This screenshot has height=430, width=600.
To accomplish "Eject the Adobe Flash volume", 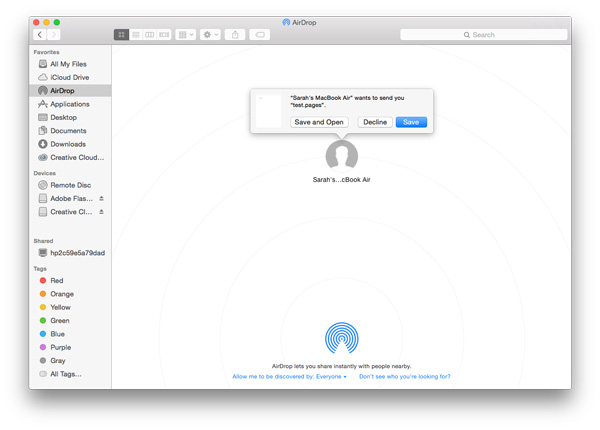I will click(101, 199).
